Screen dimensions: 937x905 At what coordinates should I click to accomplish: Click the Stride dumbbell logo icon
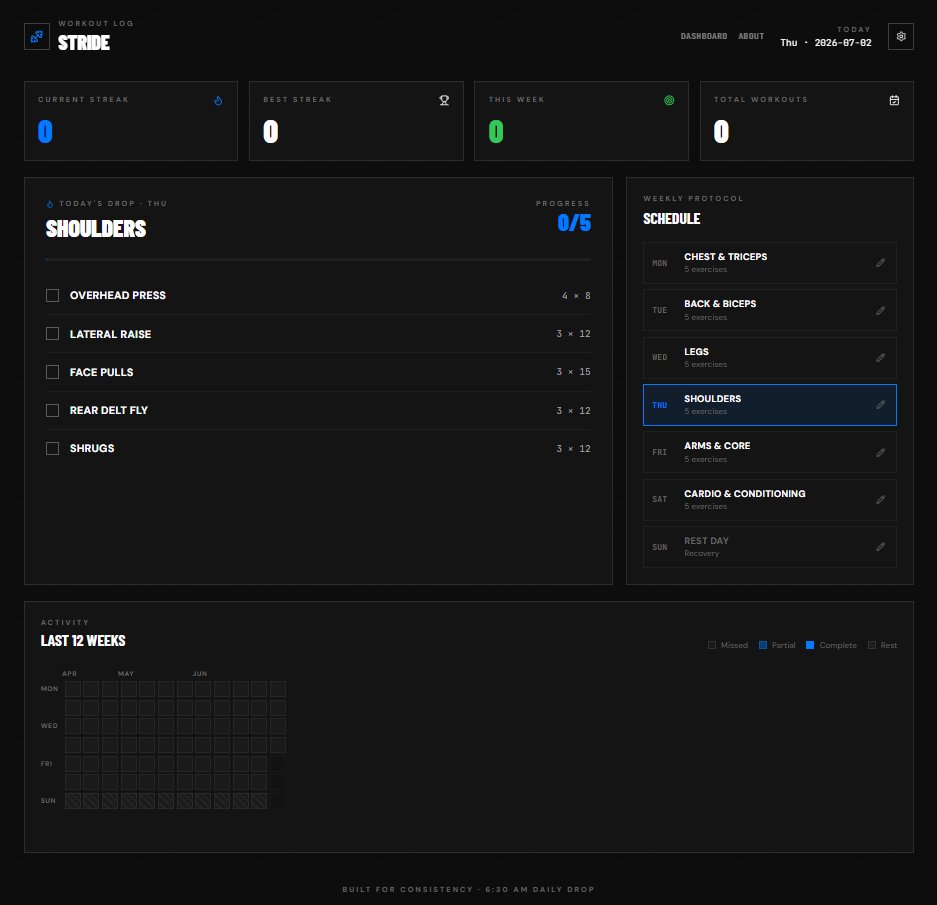[x=36, y=36]
